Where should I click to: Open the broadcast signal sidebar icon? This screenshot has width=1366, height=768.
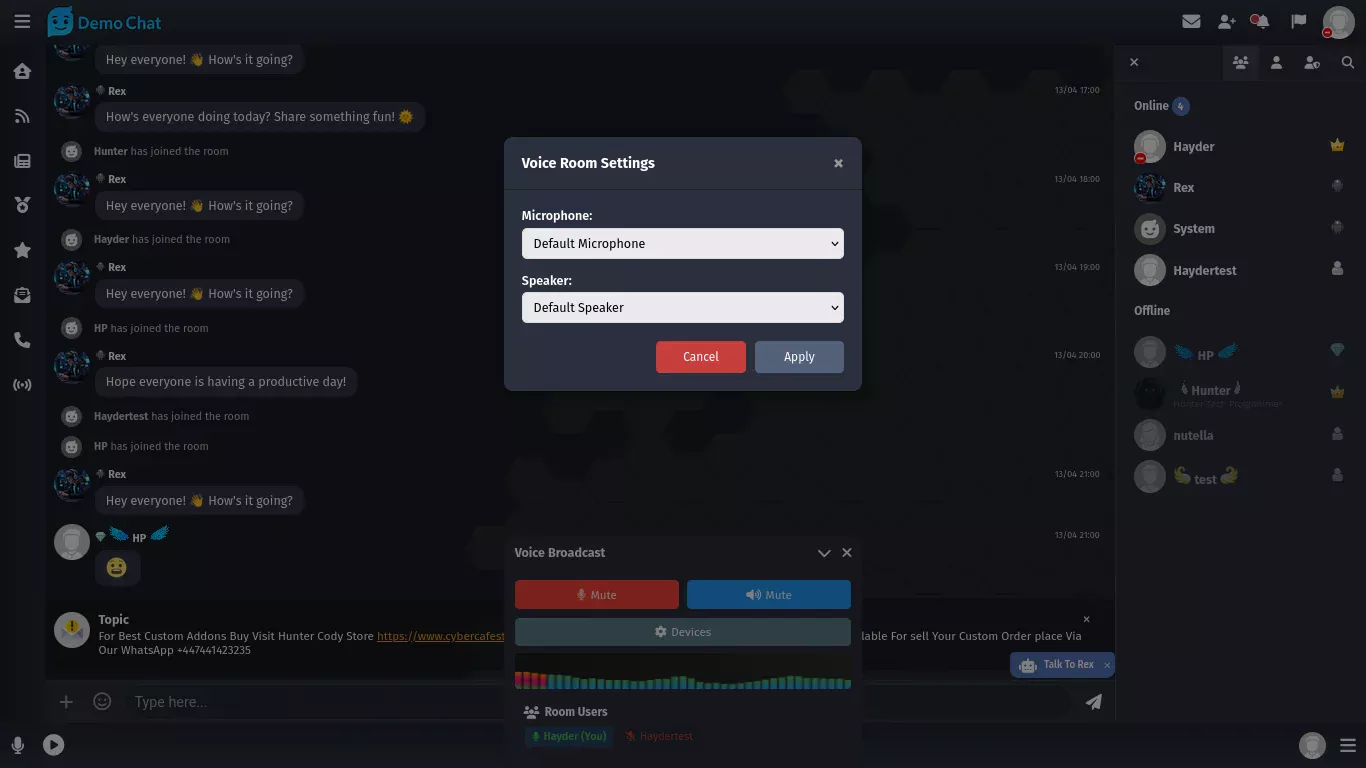pyautogui.click(x=22, y=385)
